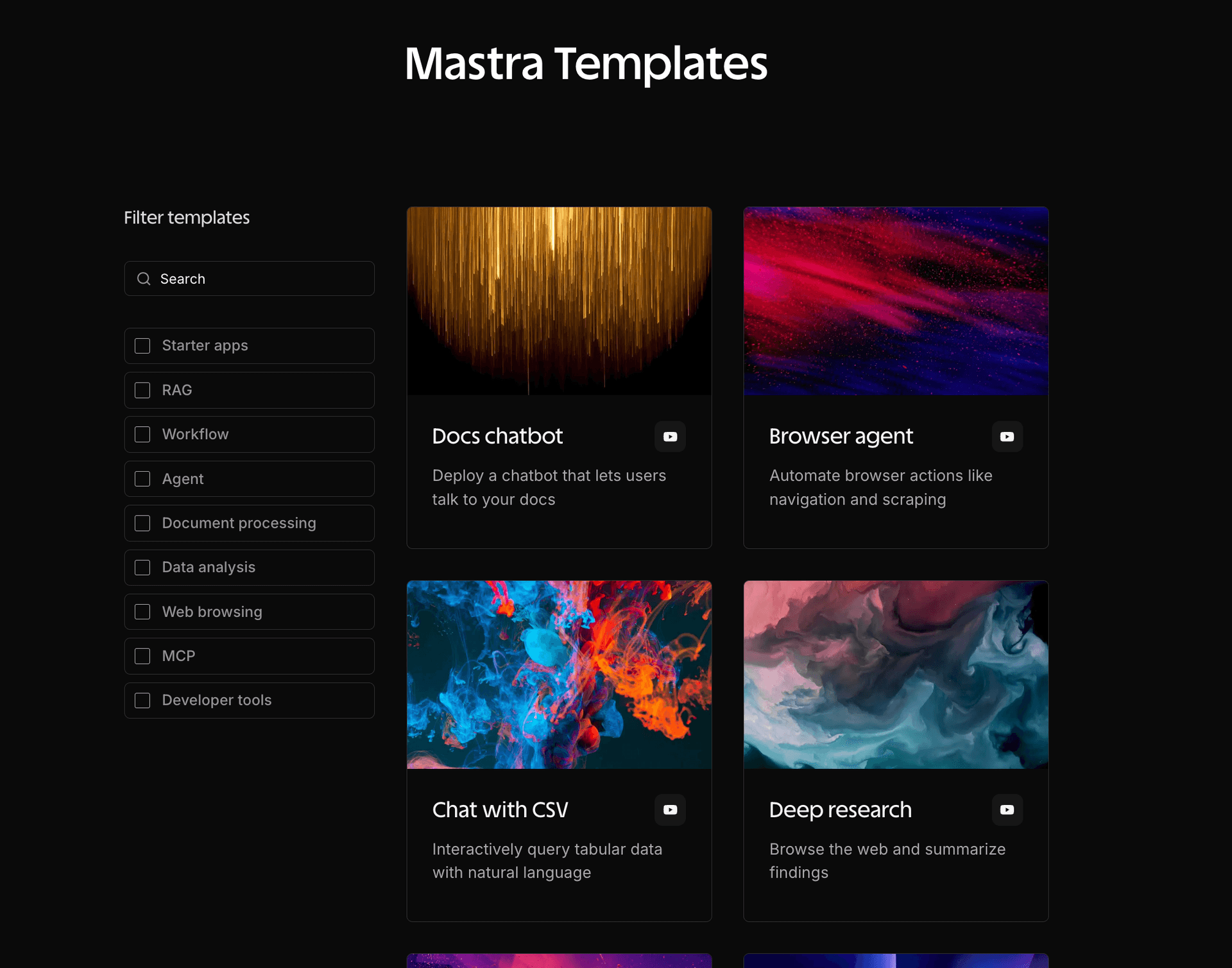1232x968 pixels.
Task: Click the Filter templates heading
Action: click(x=187, y=218)
